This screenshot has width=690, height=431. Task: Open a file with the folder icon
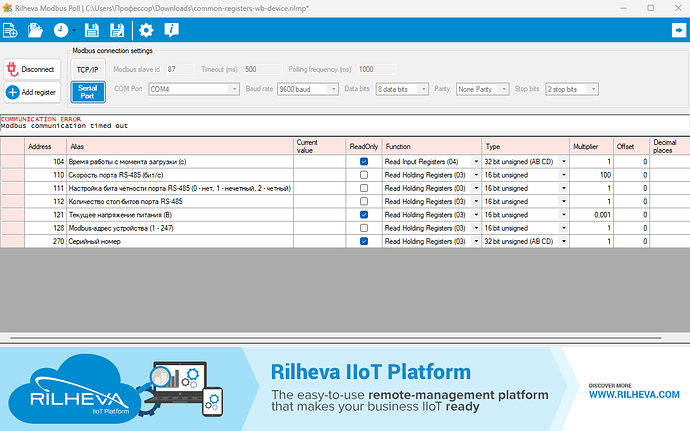point(36,31)
